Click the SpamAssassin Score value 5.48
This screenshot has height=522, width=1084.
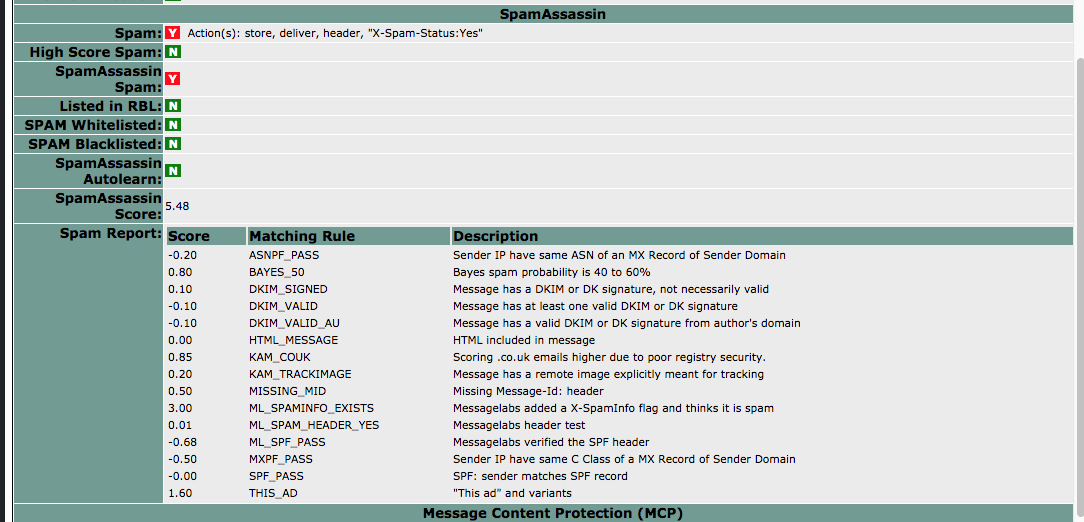[x=177, y=206]
